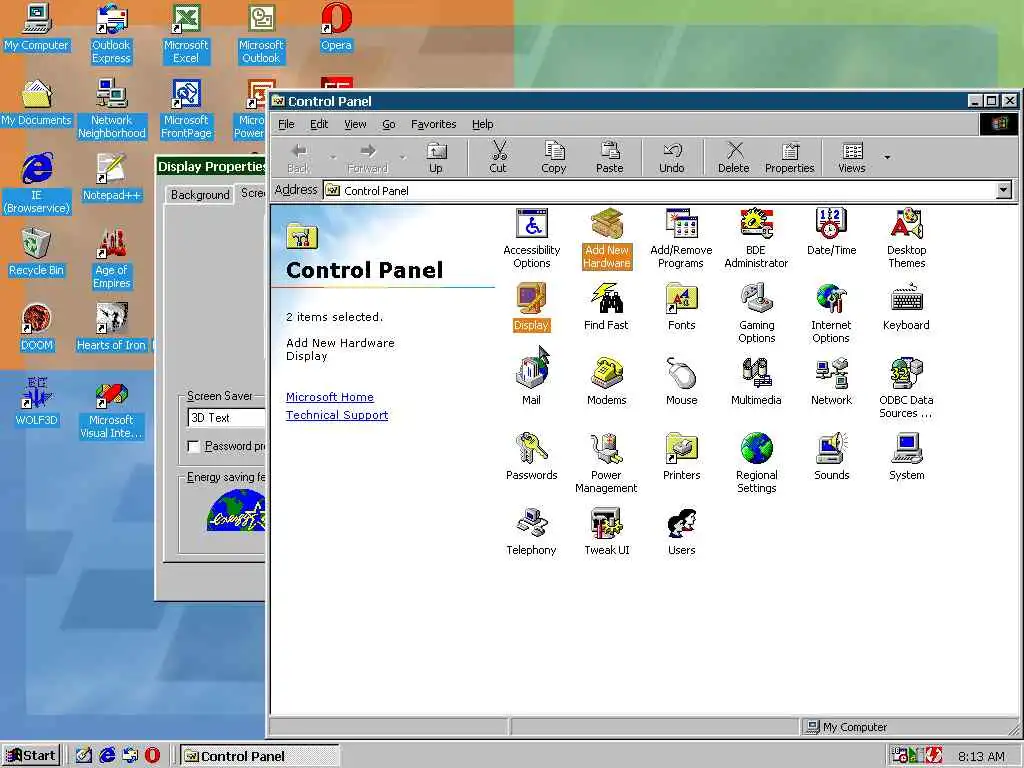The image size is (1024, 768).
Task: Open Find Fast applet
Action: coord(606,307)
